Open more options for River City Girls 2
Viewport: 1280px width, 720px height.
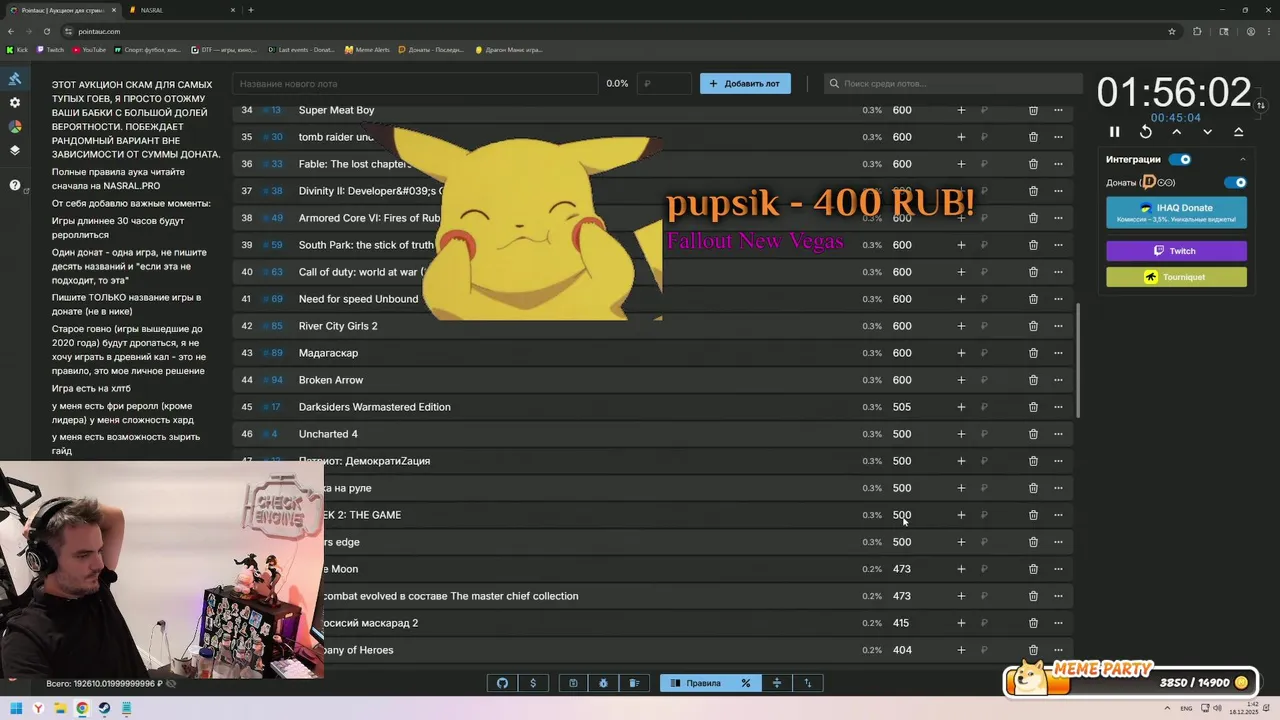1058,326
